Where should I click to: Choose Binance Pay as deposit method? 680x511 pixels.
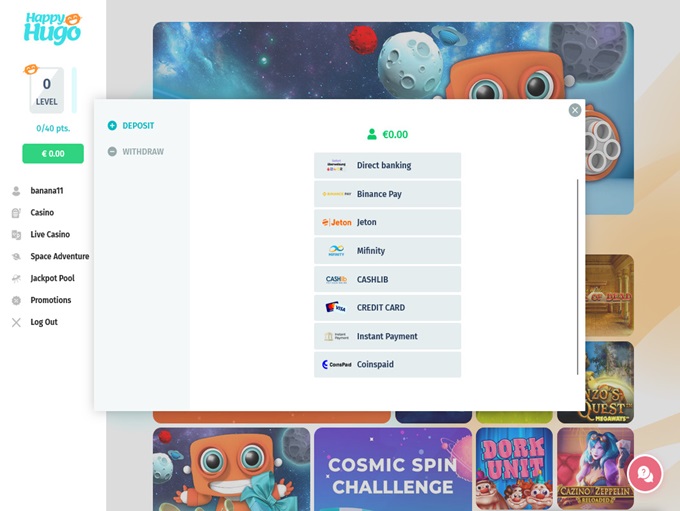[387, 194]
